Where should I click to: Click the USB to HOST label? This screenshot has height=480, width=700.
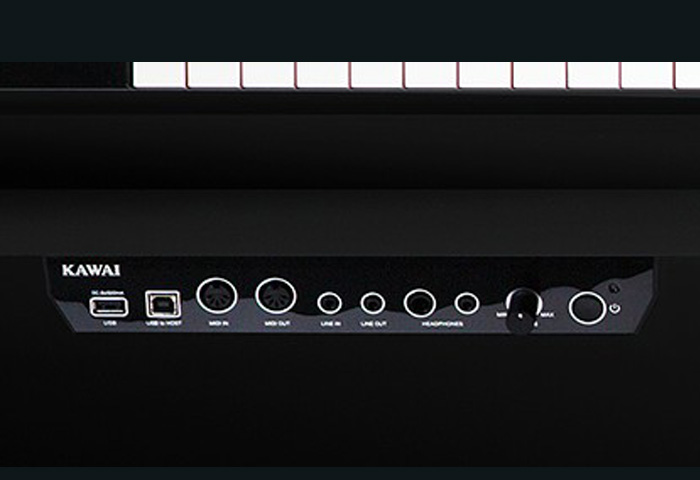[x=164, y=323]
